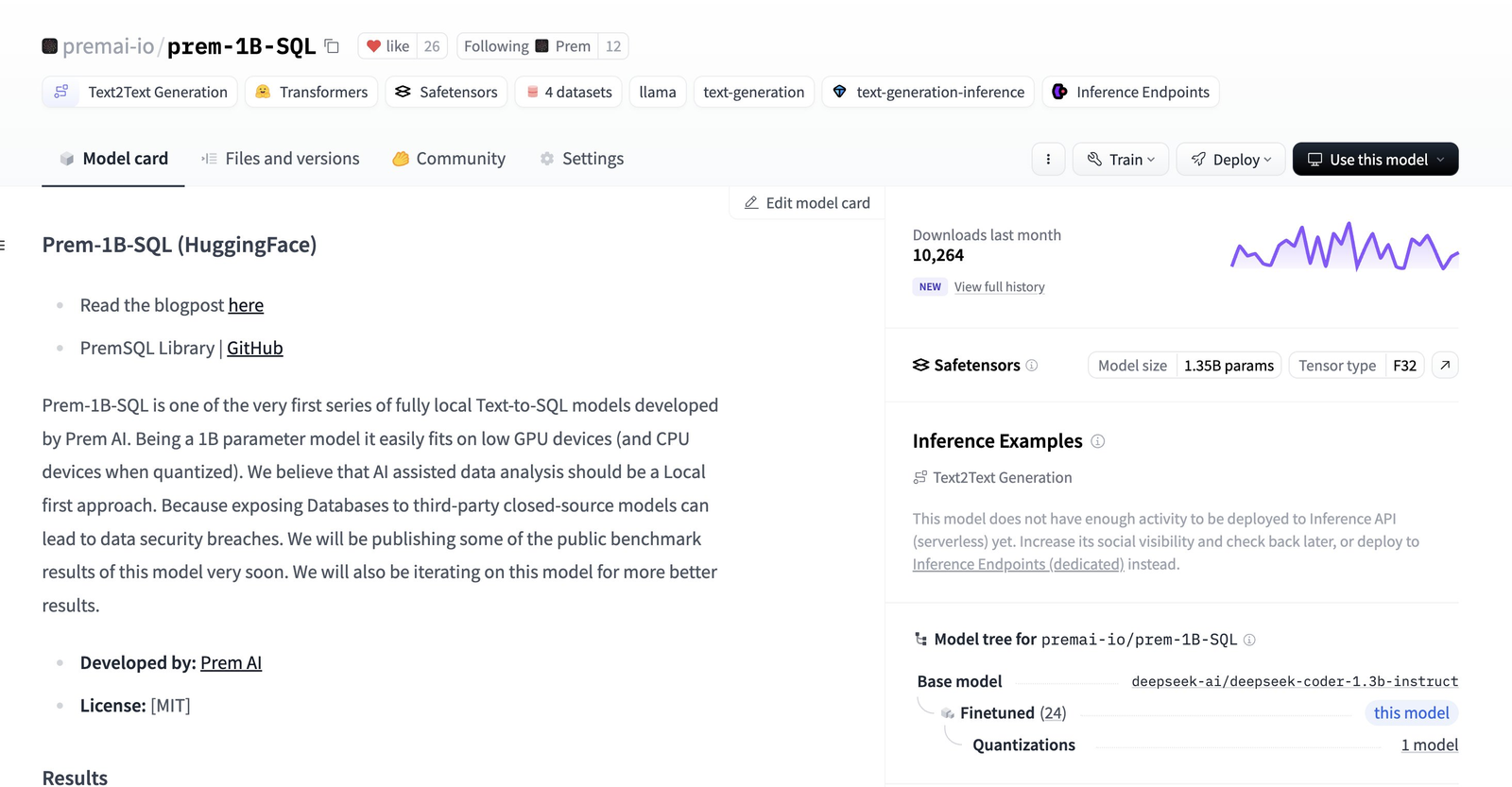Viewport: 1512px width, 787px height.
Task: Click the Edit model card button
Action: (x=807, y=203)
